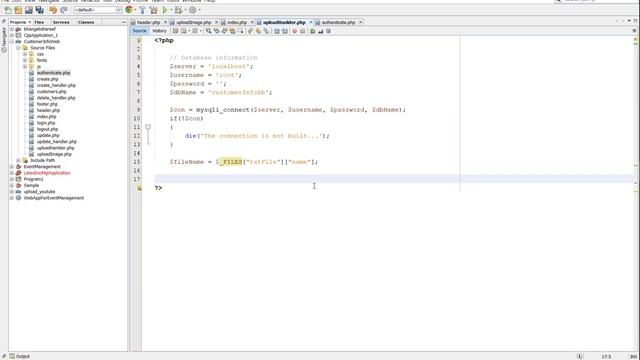Expand the Include Path node
This screenshot has width=640, height=360.
point(18,160)
